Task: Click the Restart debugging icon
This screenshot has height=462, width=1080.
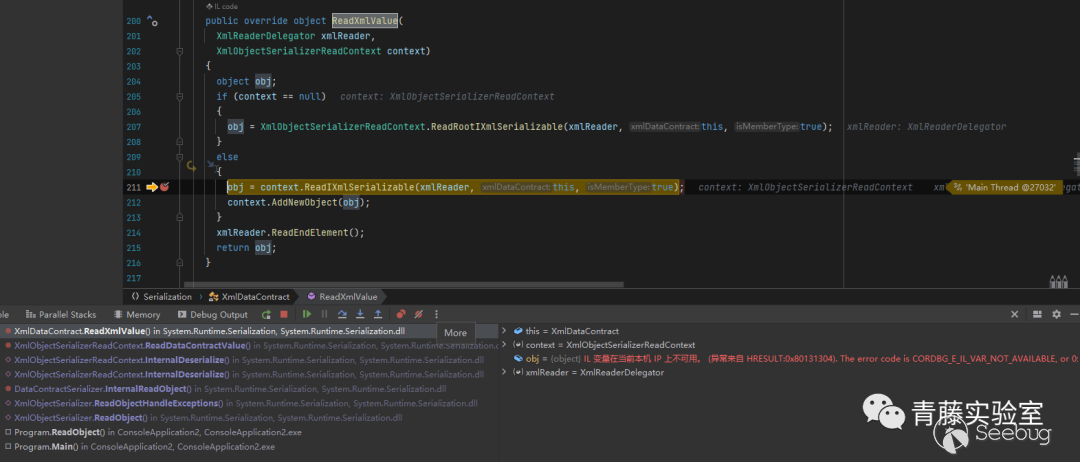Action: (x=268, y=314)
